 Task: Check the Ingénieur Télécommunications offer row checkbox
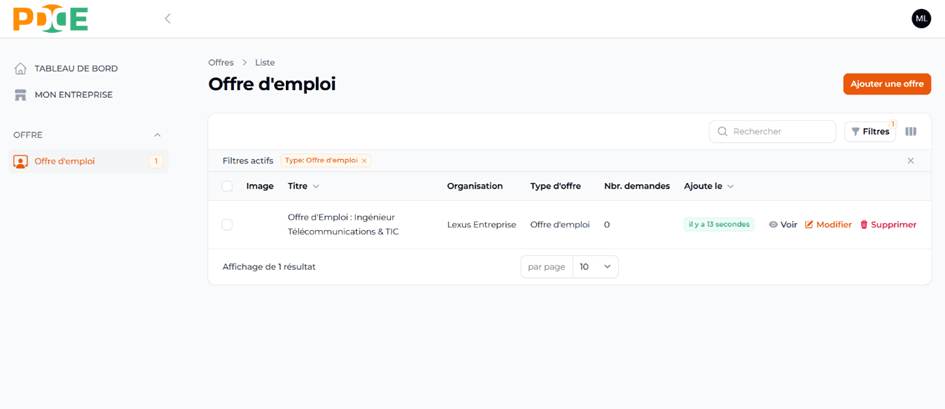[227, 225]
